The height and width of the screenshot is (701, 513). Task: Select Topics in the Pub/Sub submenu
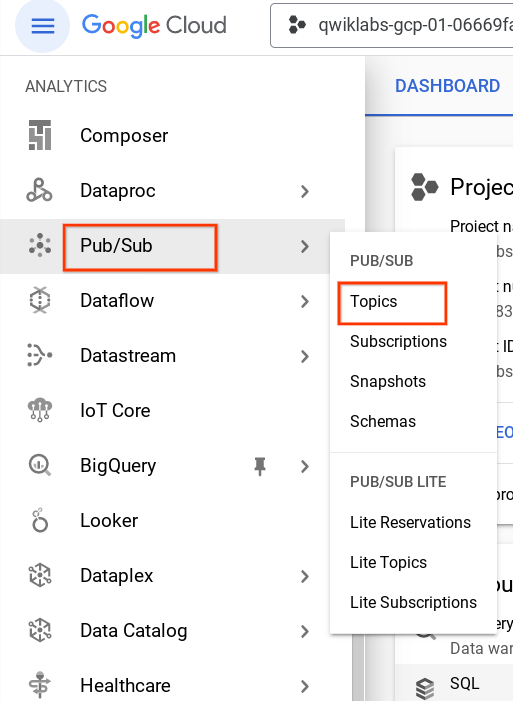pyautogui.click(x=374, y=302)
